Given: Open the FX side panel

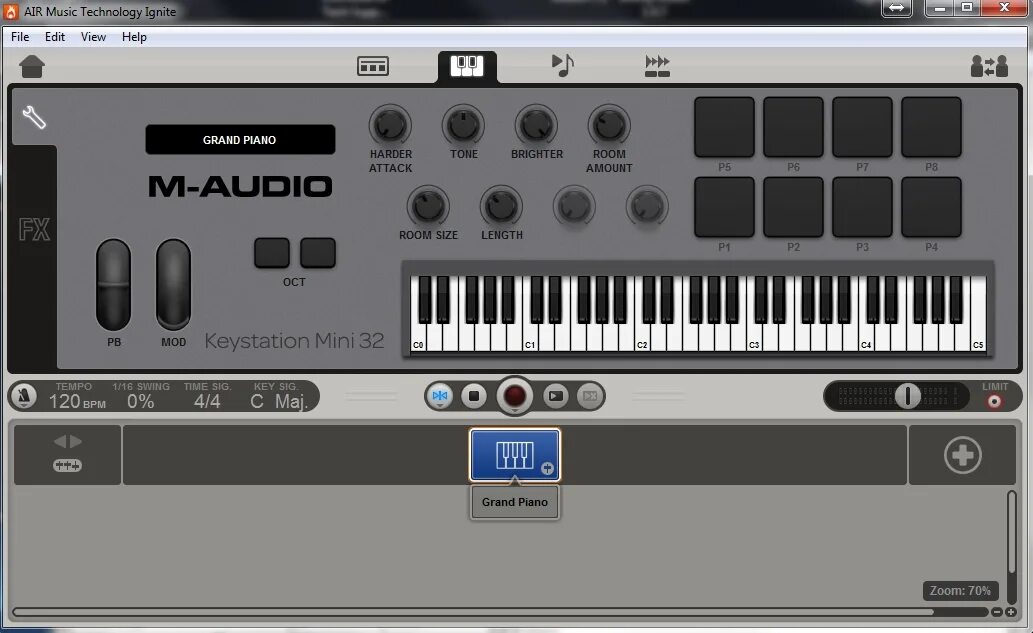Looking at the screenshot, I should coord(34,229).
